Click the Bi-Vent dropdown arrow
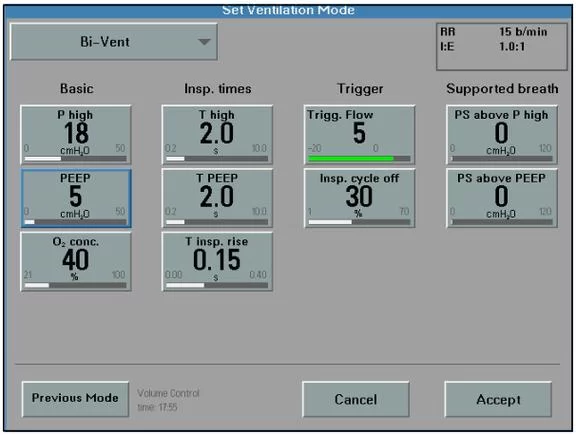 [x=204, y=42]
